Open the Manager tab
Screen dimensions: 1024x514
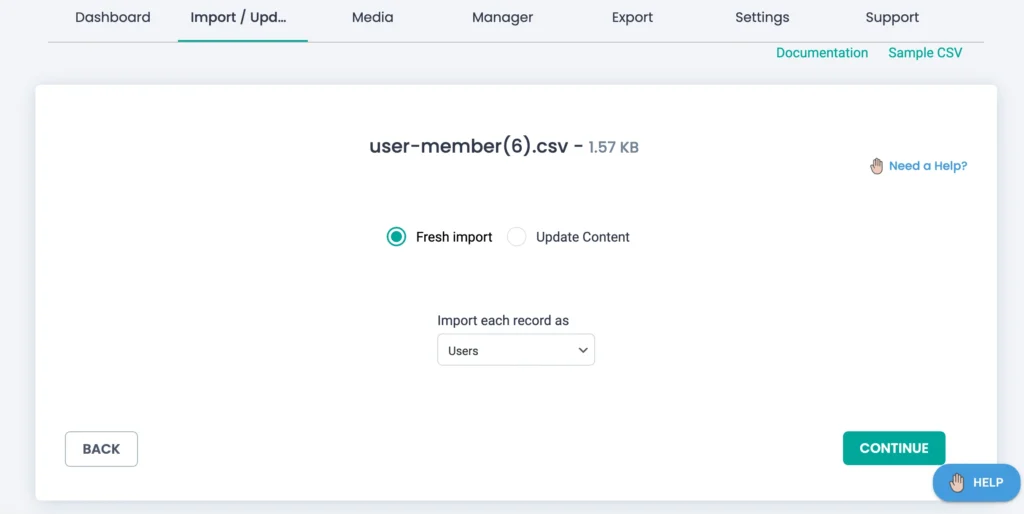tap(502, 17)
